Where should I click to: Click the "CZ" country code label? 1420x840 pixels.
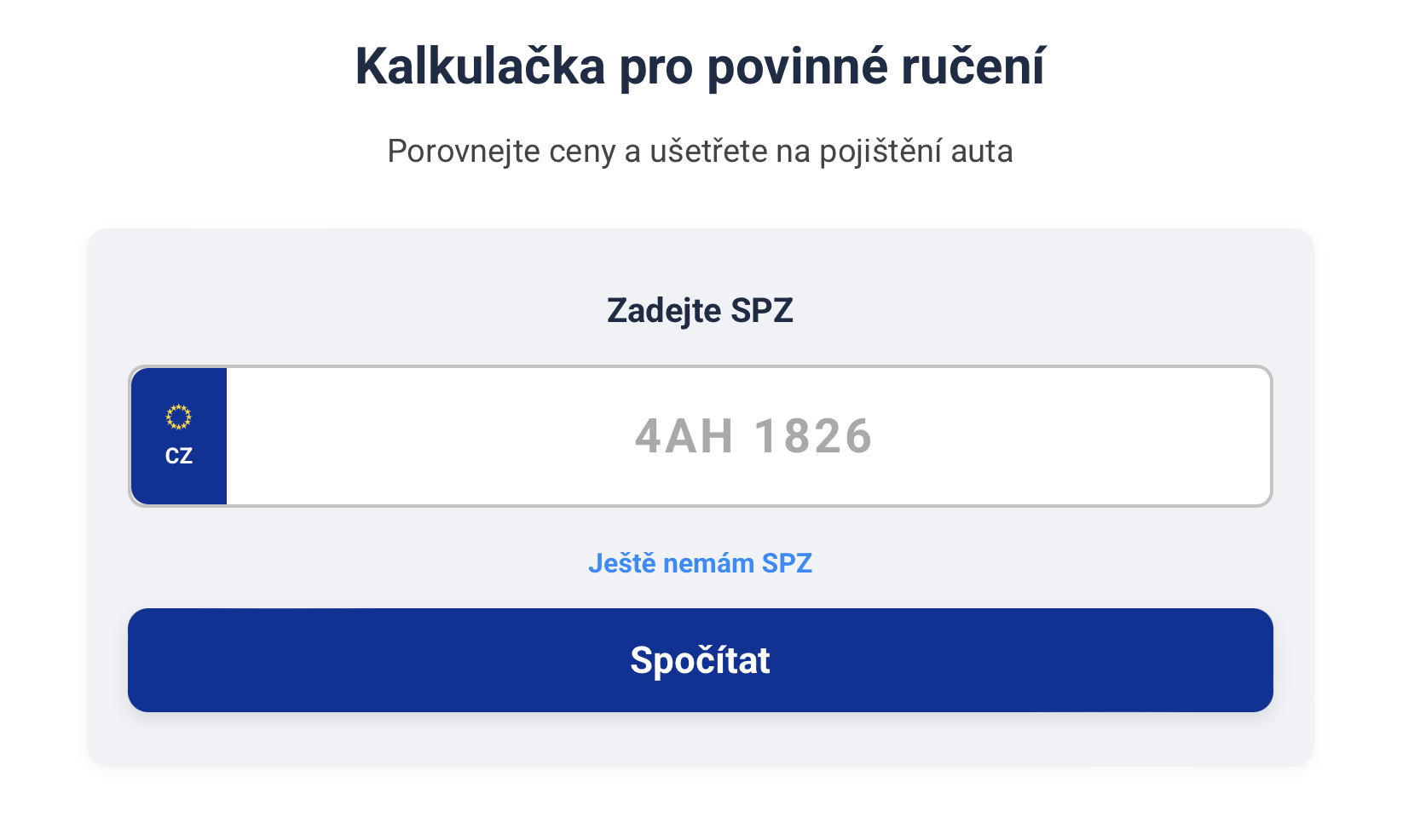pyautogui.click(x=179, y=456)
